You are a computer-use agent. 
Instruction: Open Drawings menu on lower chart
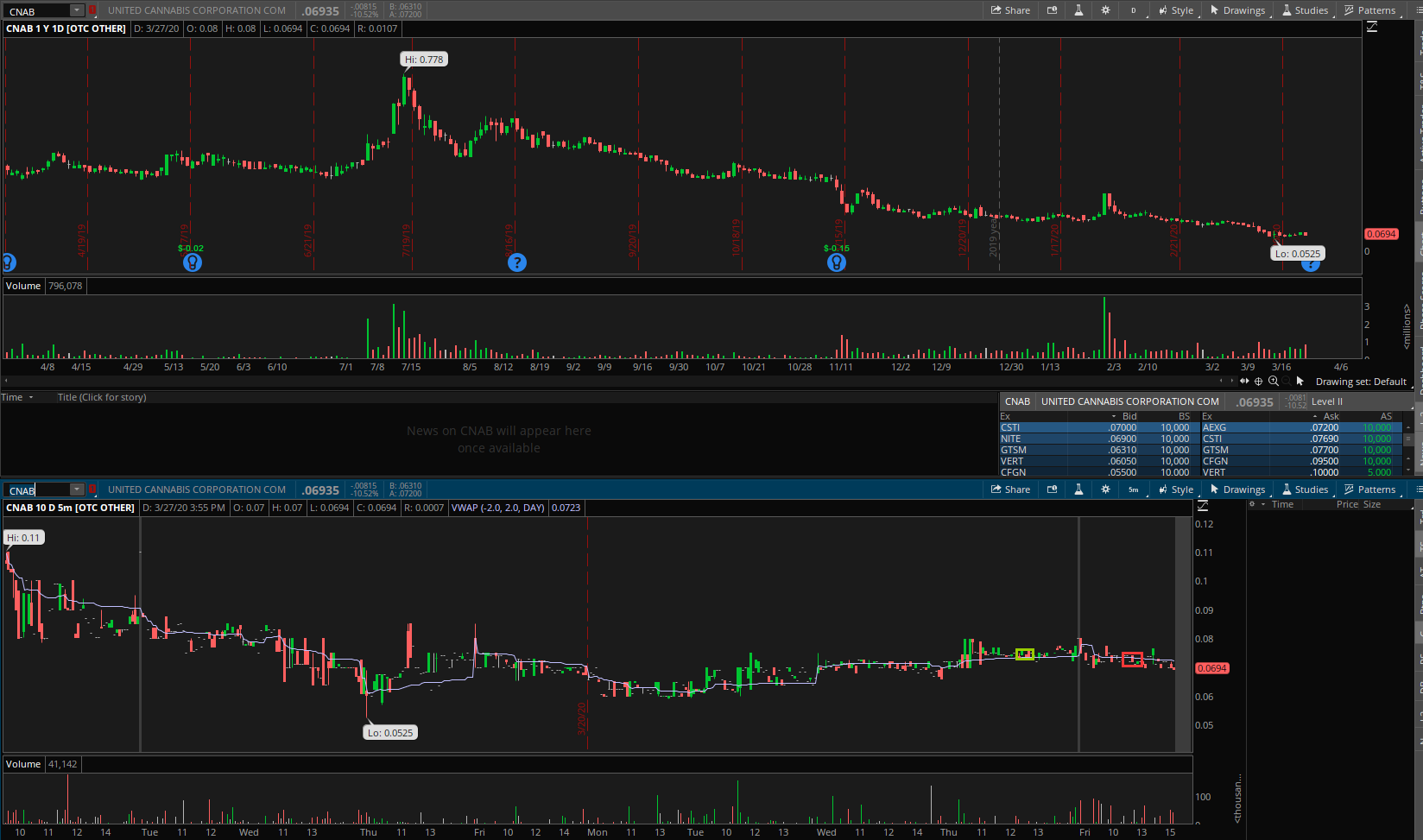[1237, 489]
